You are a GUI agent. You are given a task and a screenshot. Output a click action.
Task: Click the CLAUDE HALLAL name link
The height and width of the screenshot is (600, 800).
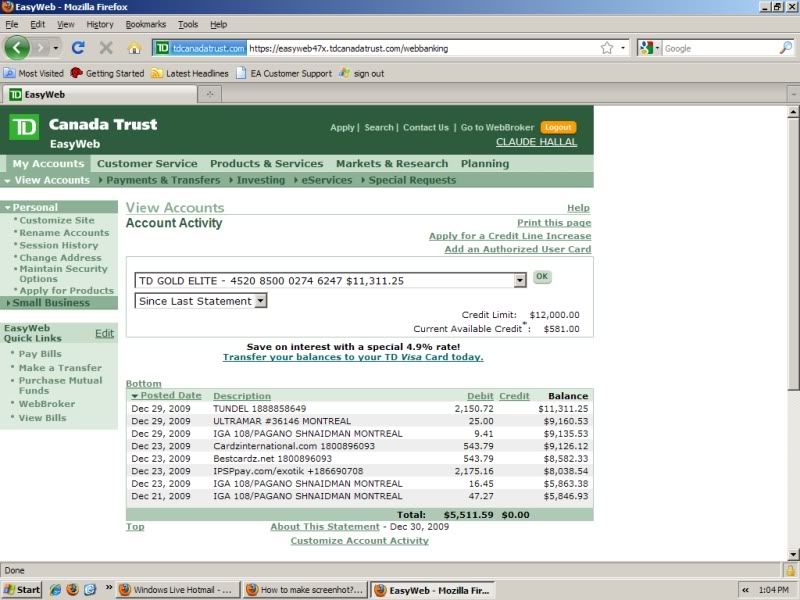(536, 142)
